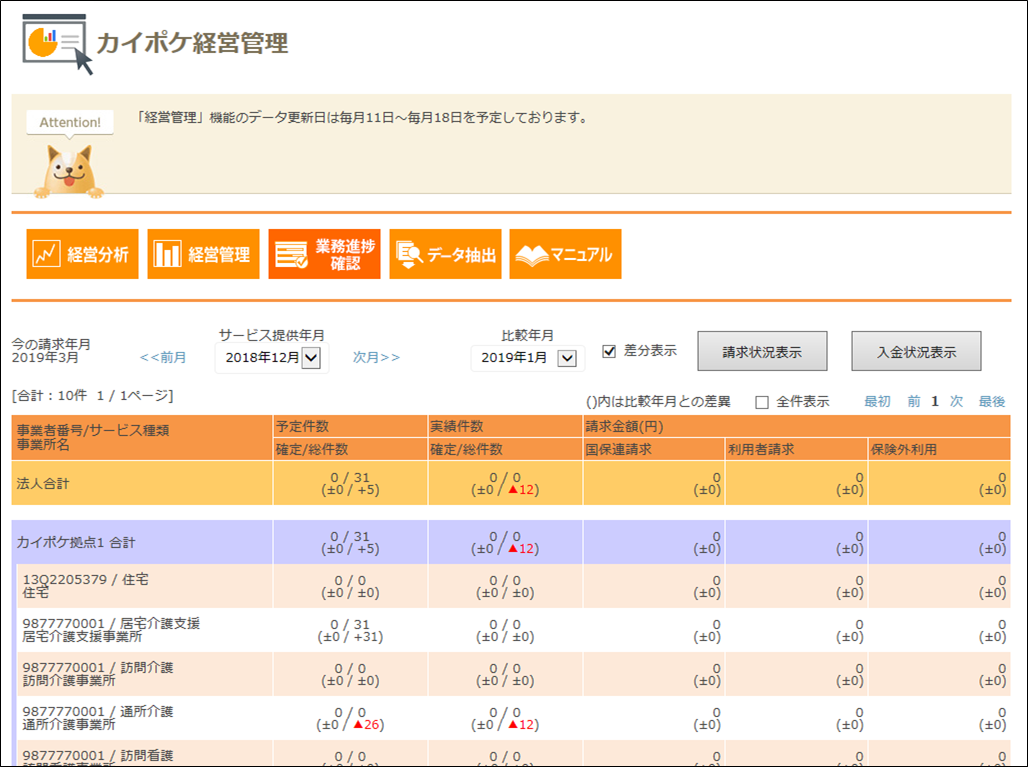Switch to the 経営分析 menu label
Screen dimensions: 1028x767
(x=98, y=254)
